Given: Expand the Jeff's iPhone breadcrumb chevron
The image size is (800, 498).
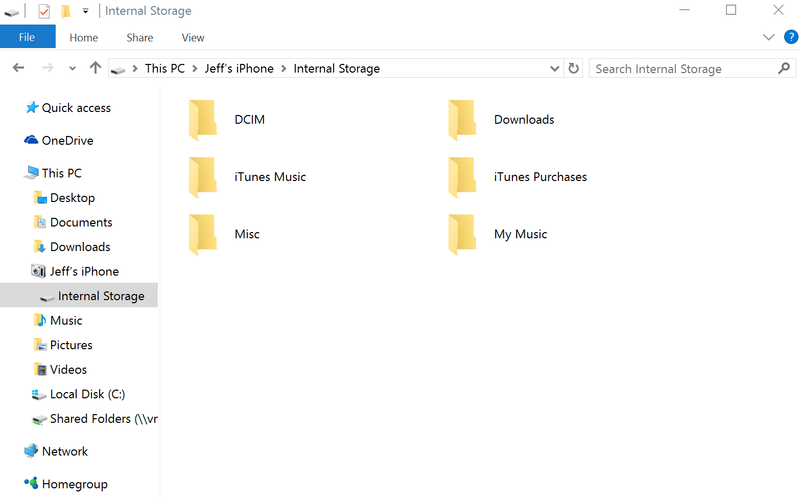Looking at the screenshot, I should pyautogui.click(x=284, y=68).
